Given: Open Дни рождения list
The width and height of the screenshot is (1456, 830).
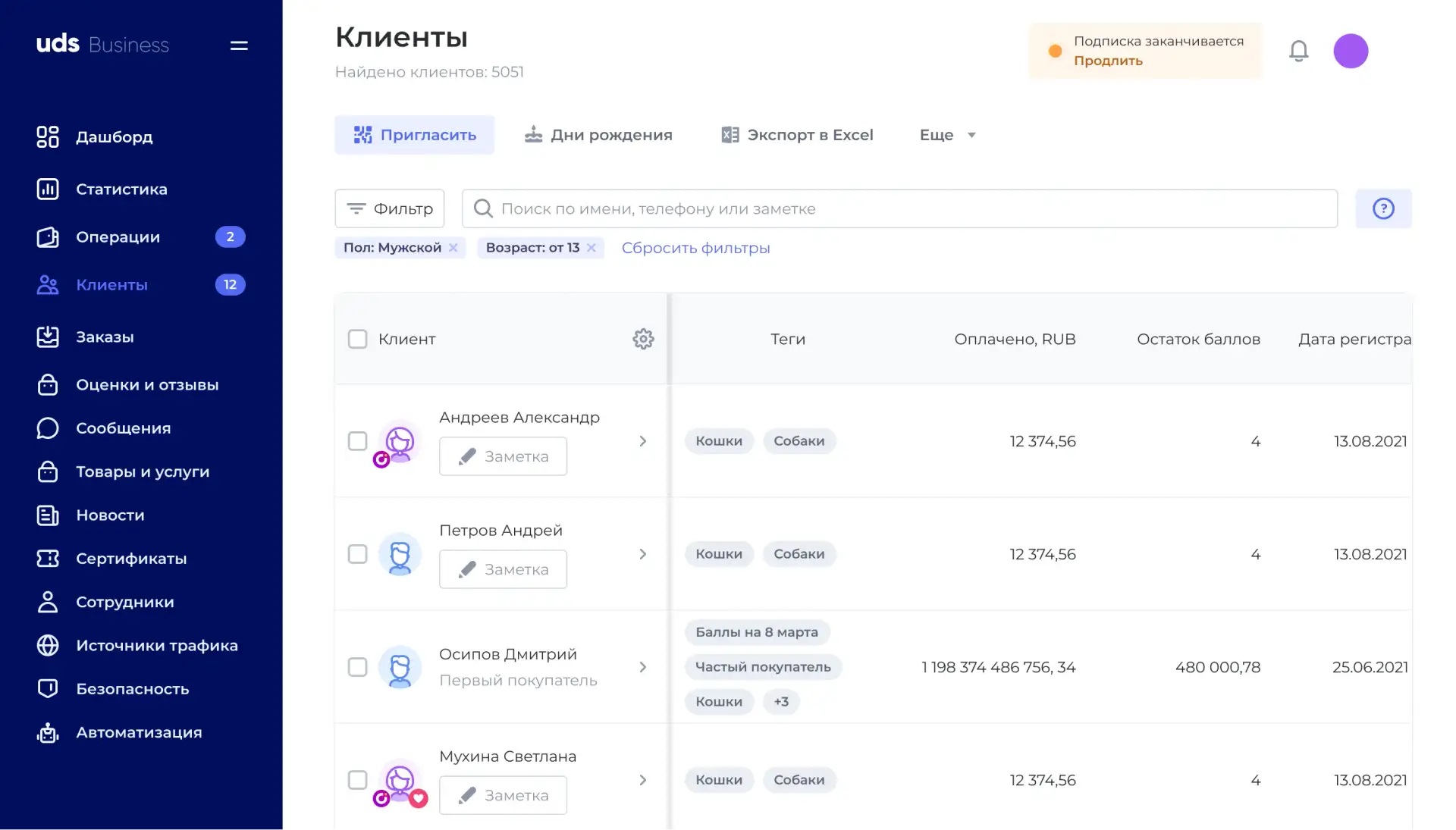Looking at the screenshot, I should point(598,135).
